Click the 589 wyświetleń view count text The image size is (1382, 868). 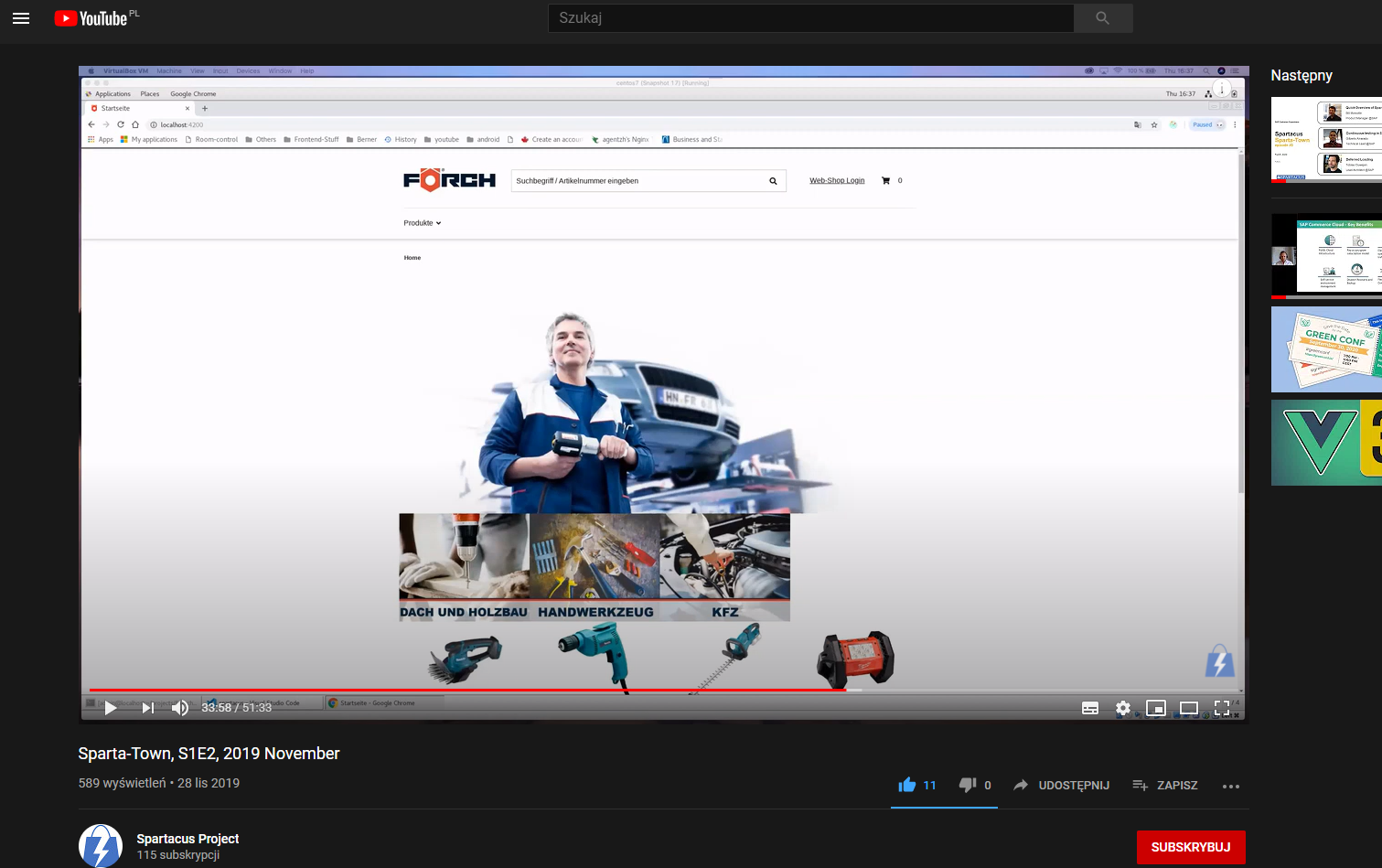point(123,783)
